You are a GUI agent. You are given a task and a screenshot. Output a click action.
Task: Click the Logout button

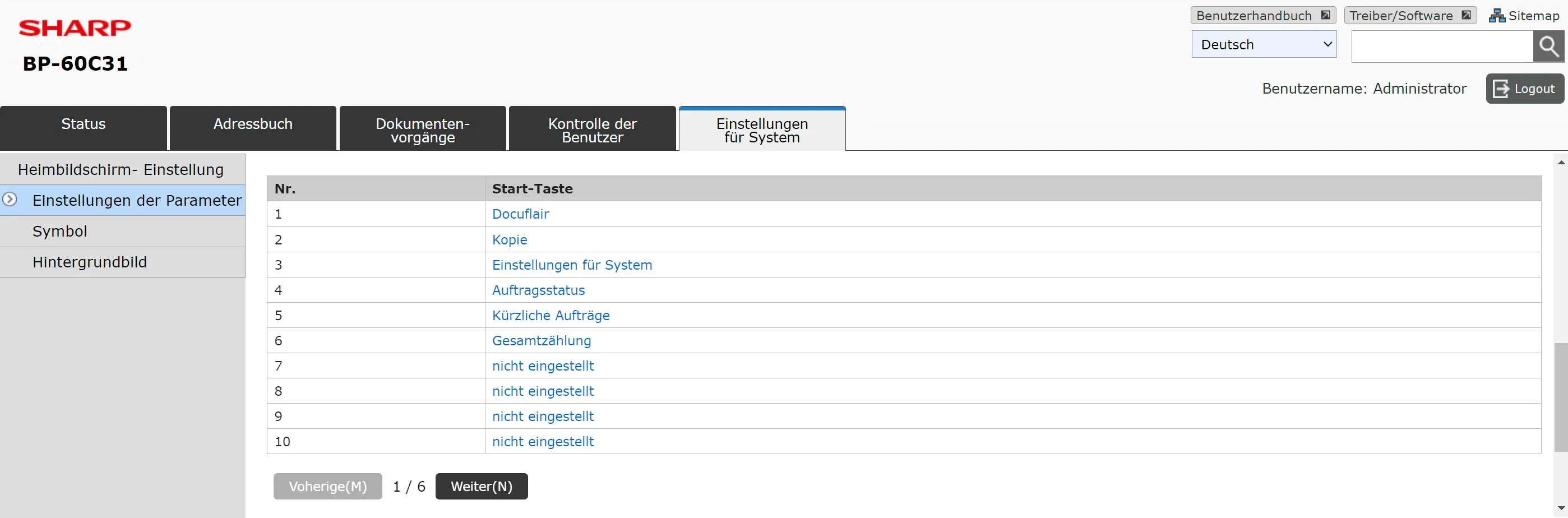(1524, 89)
